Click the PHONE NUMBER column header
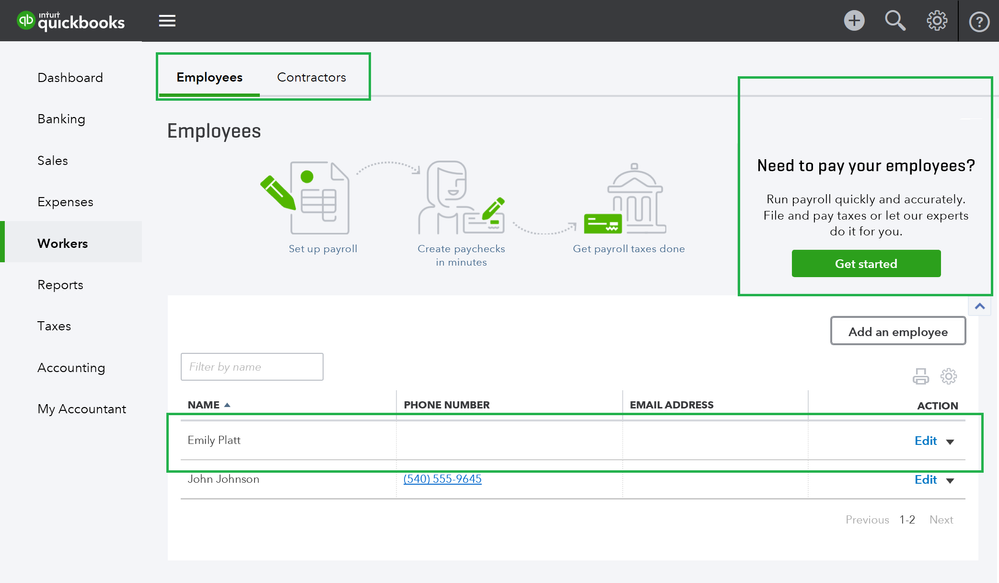 point(447,405)
